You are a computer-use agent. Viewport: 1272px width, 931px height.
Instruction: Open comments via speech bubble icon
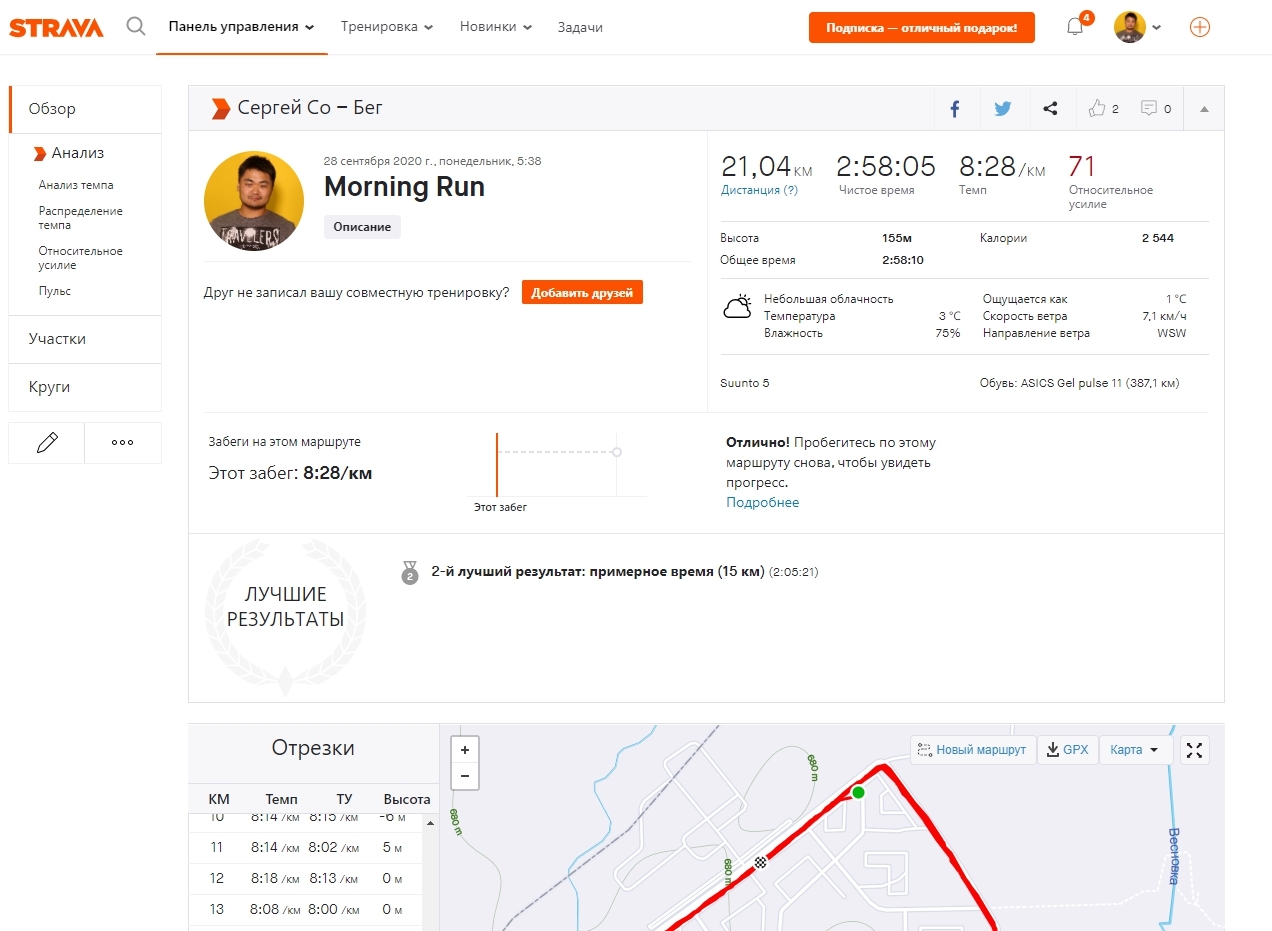tap(1149, 109)
